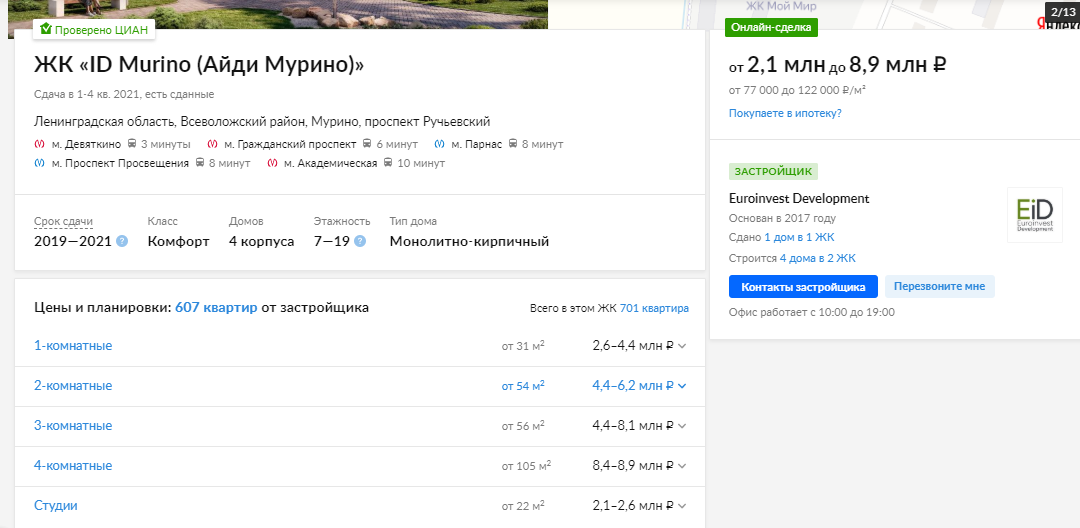Click the м. Академическая station name
The image size is (1080, 528).
(x=331, y=163)
